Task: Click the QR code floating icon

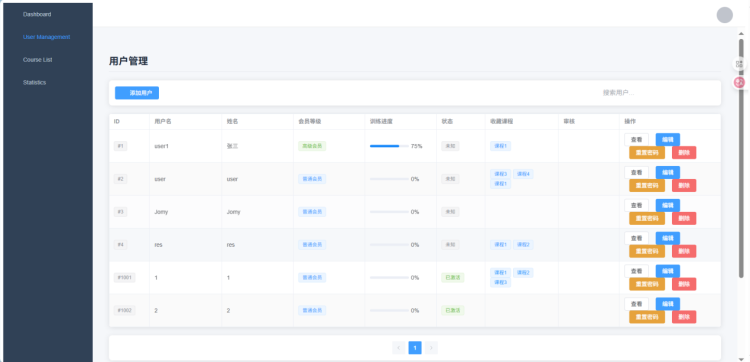Action: tap(739, 64)
